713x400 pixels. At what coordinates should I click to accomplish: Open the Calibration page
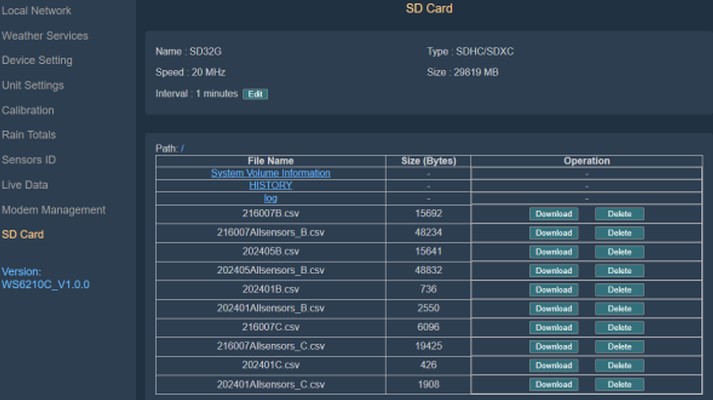(x=28, y=110)
